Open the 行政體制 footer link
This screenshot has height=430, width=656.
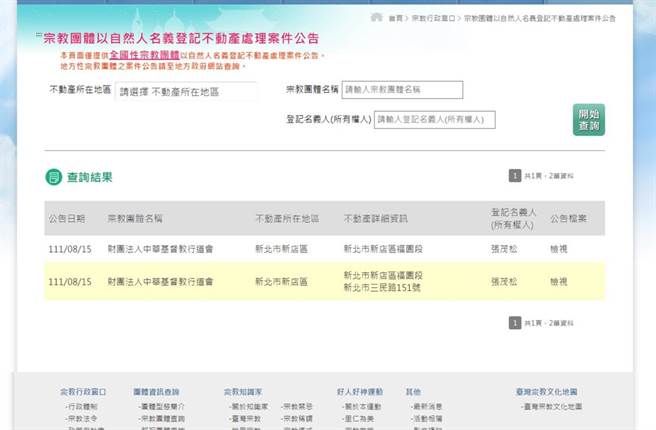[x=82, y=407]
